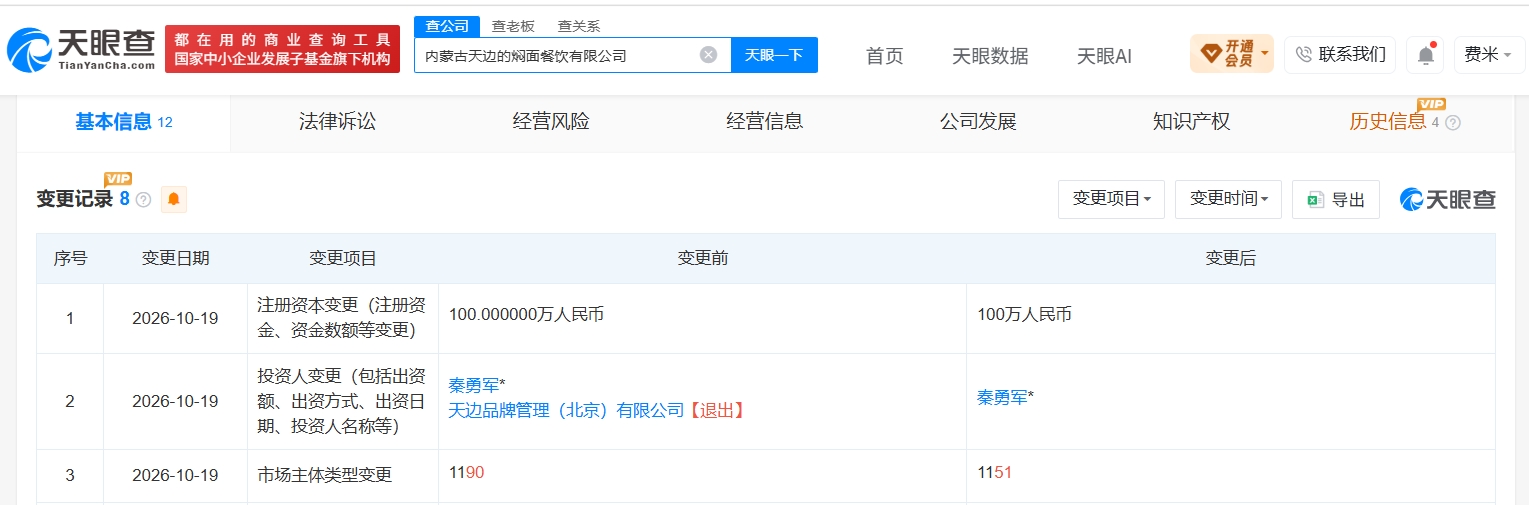Image resolution: width=1529 pixels, height=505 pixels.
Task: Click the 联系我们 phone button
Action: pos(1340,54)
